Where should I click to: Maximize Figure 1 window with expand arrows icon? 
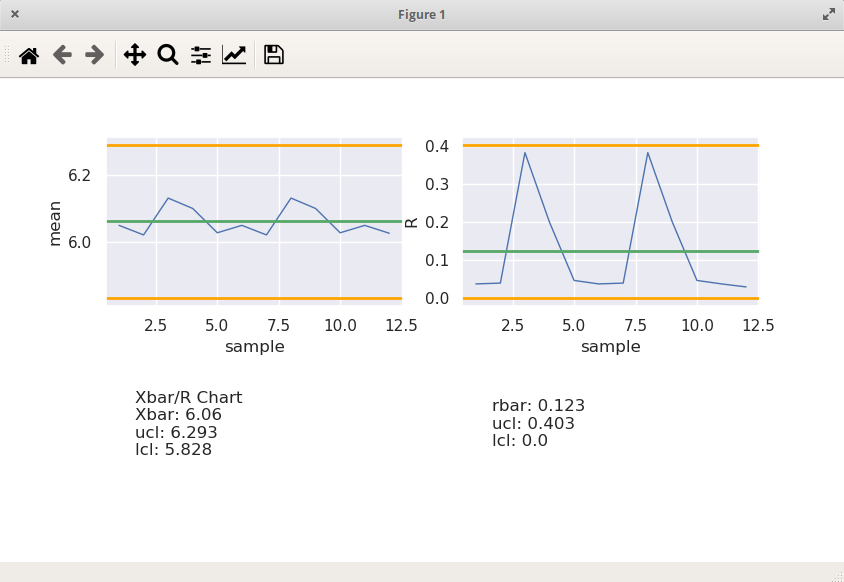pyautogui.click(x=829, y=15)
